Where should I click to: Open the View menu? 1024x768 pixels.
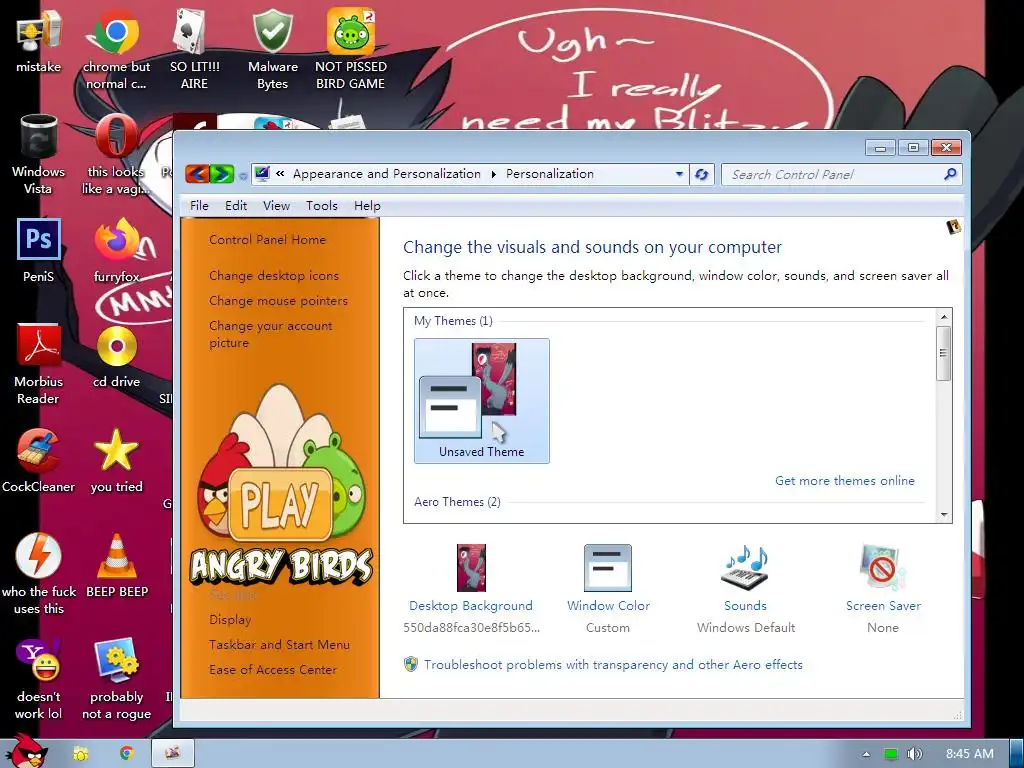(276, 206)
